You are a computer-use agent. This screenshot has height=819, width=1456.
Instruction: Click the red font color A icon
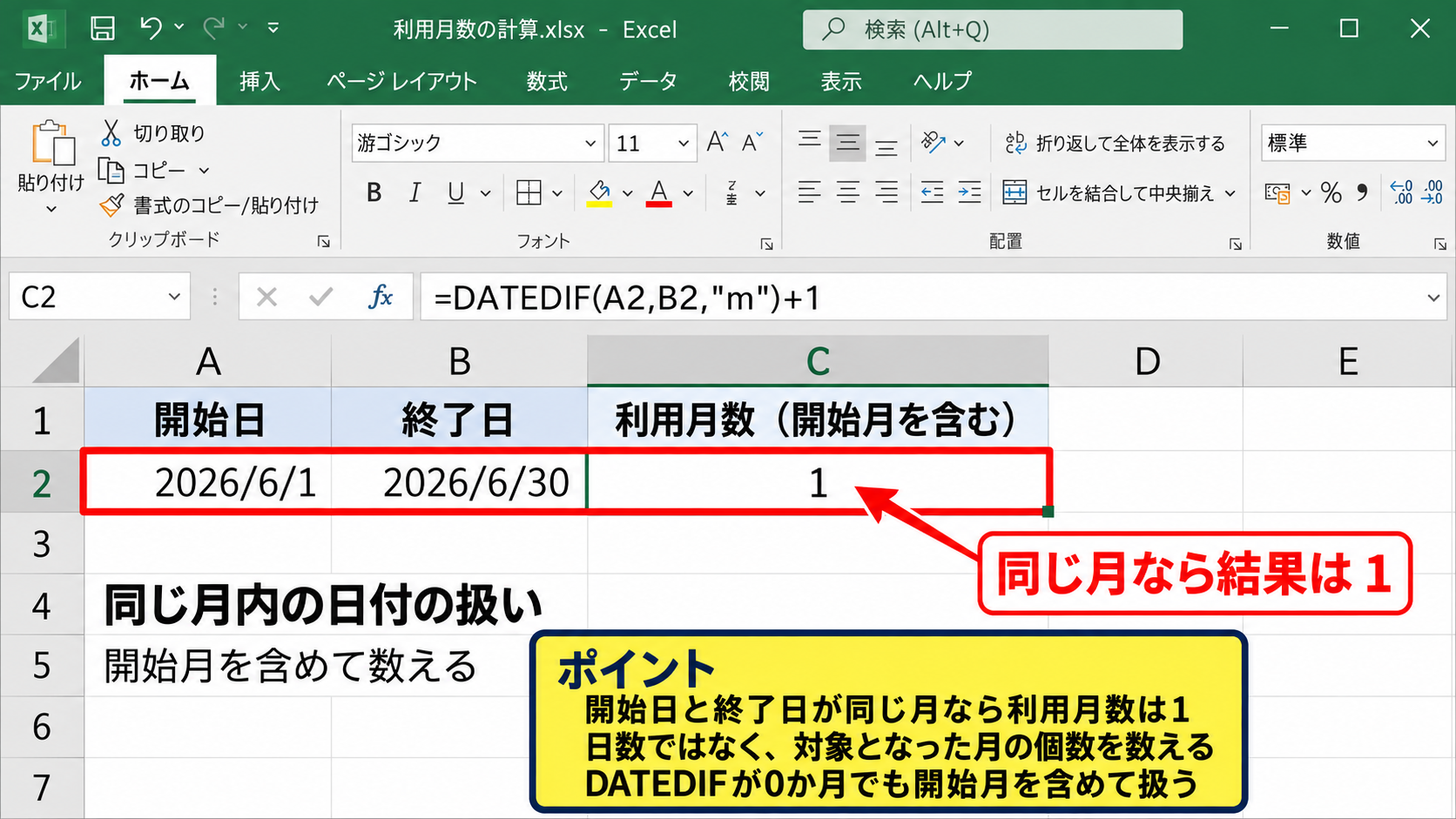[659, 192]
